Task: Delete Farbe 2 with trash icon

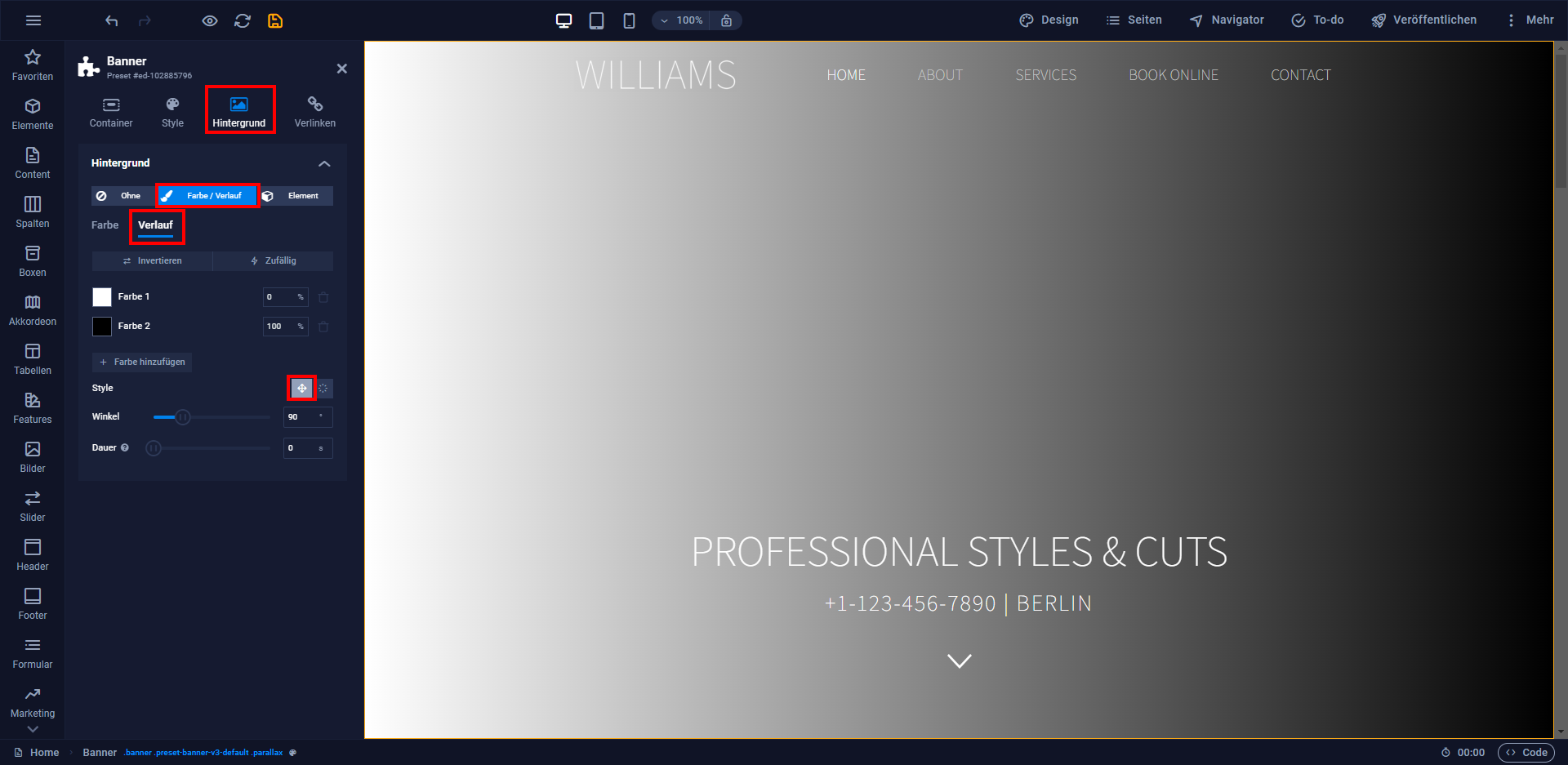Action: coord(323,327)
